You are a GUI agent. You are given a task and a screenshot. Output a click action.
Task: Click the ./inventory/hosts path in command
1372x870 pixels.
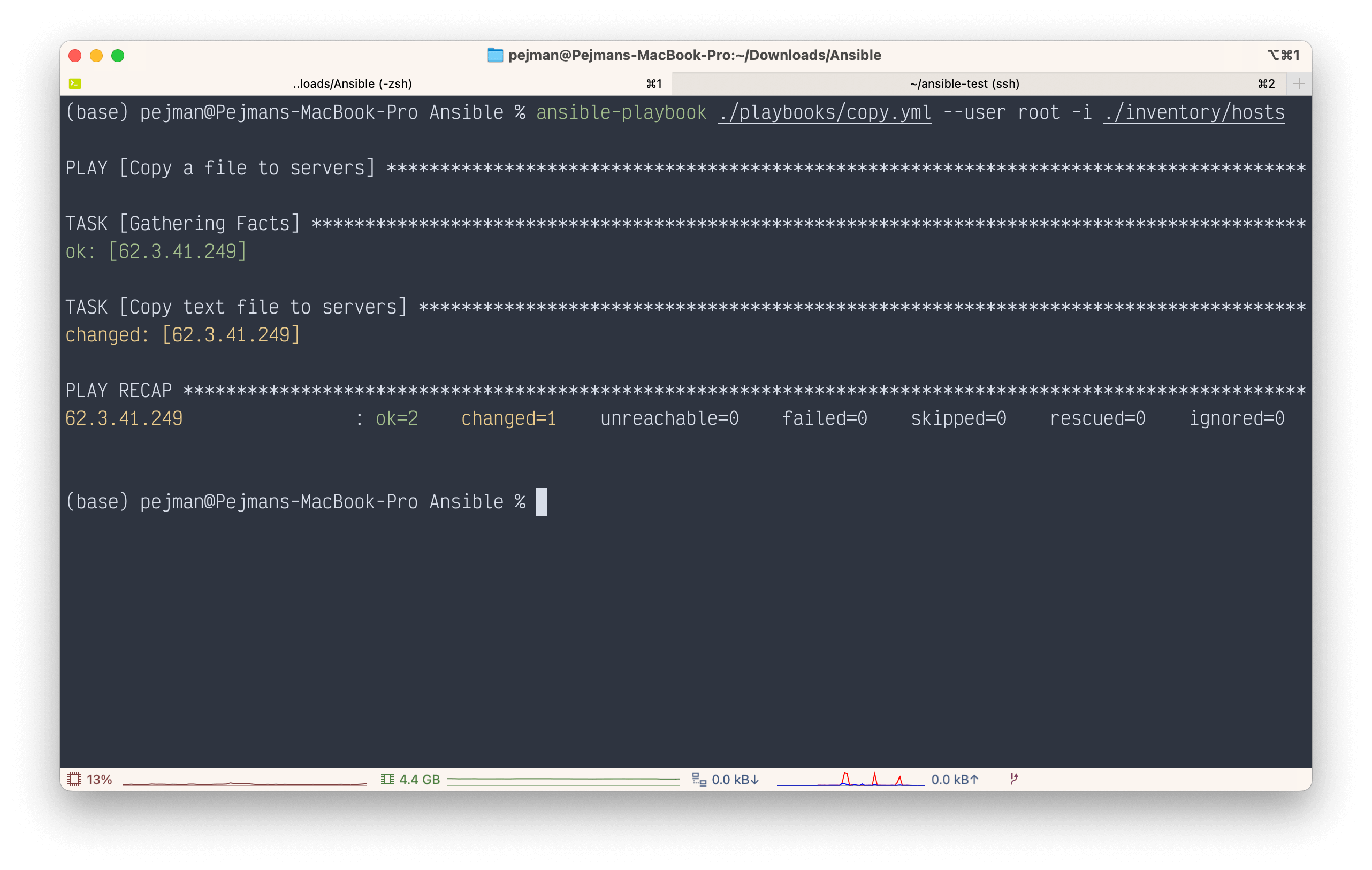click(x=1194, y=113)
